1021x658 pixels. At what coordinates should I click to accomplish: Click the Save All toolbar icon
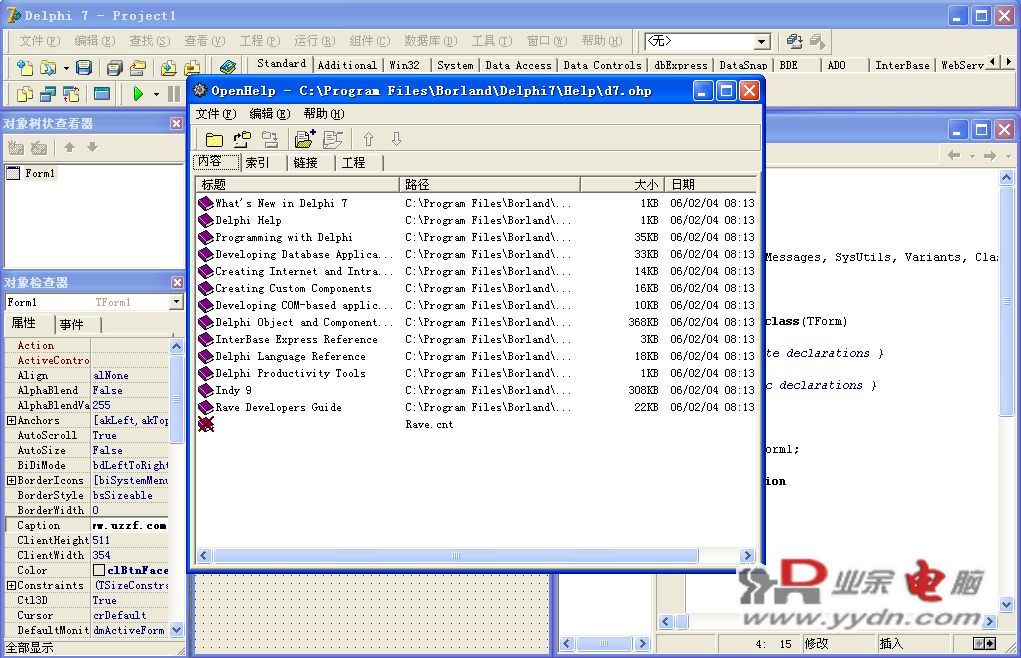pos(114,68)
